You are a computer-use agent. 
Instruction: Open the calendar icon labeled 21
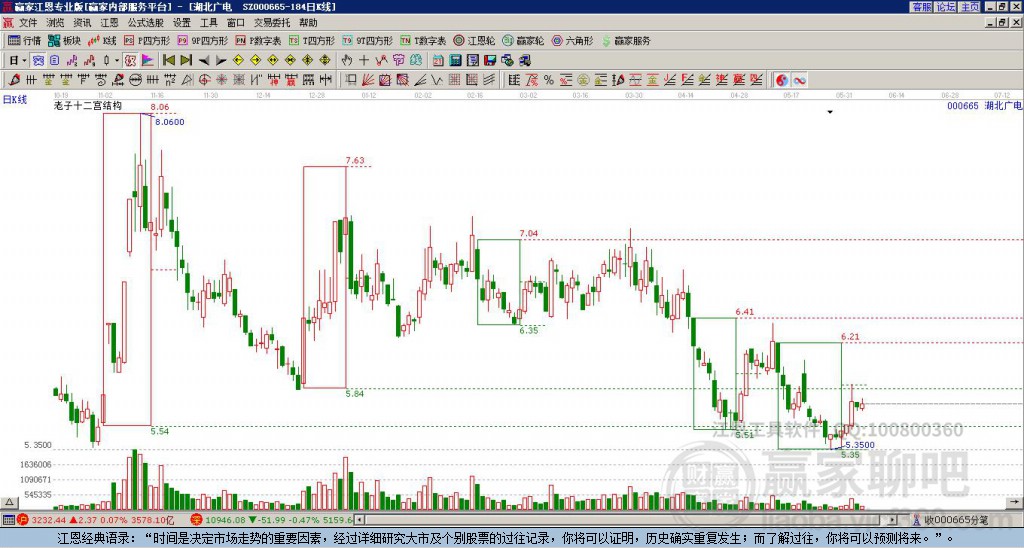tap(438, 61)
